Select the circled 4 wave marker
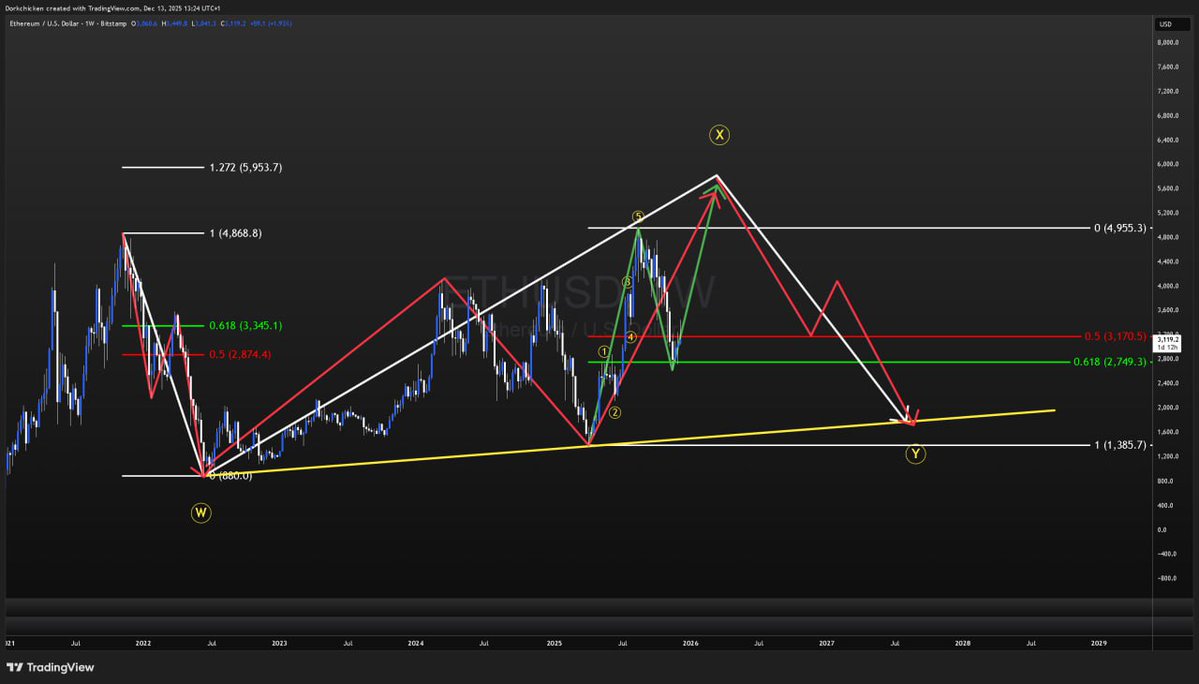The width and height of the screenshot is (1199, 684). pyautogui.click(x=631, y=337)
